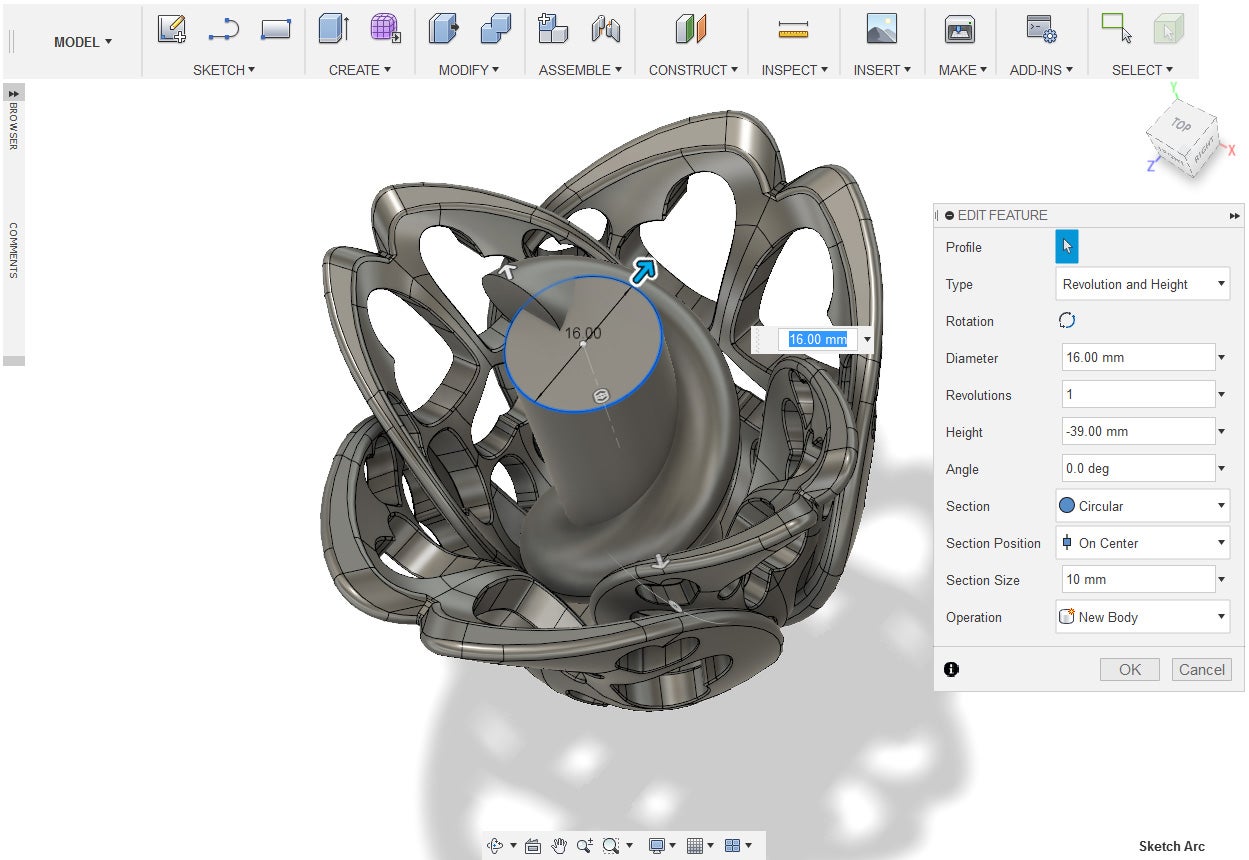Viewport: 1249px width, 860px height.
Task: Open the Section dropdown showing Circular
Action: pyautogui.click(x=1143, y=506)
